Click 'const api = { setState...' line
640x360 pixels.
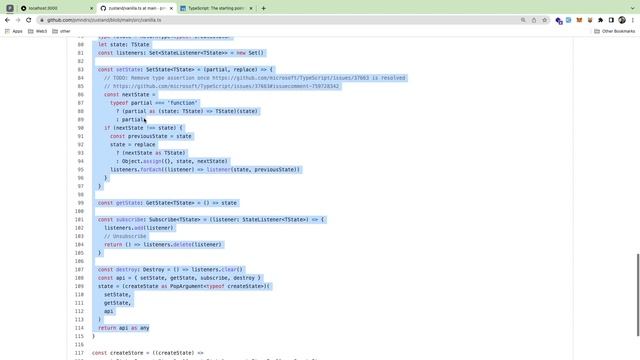click(179, 278)
